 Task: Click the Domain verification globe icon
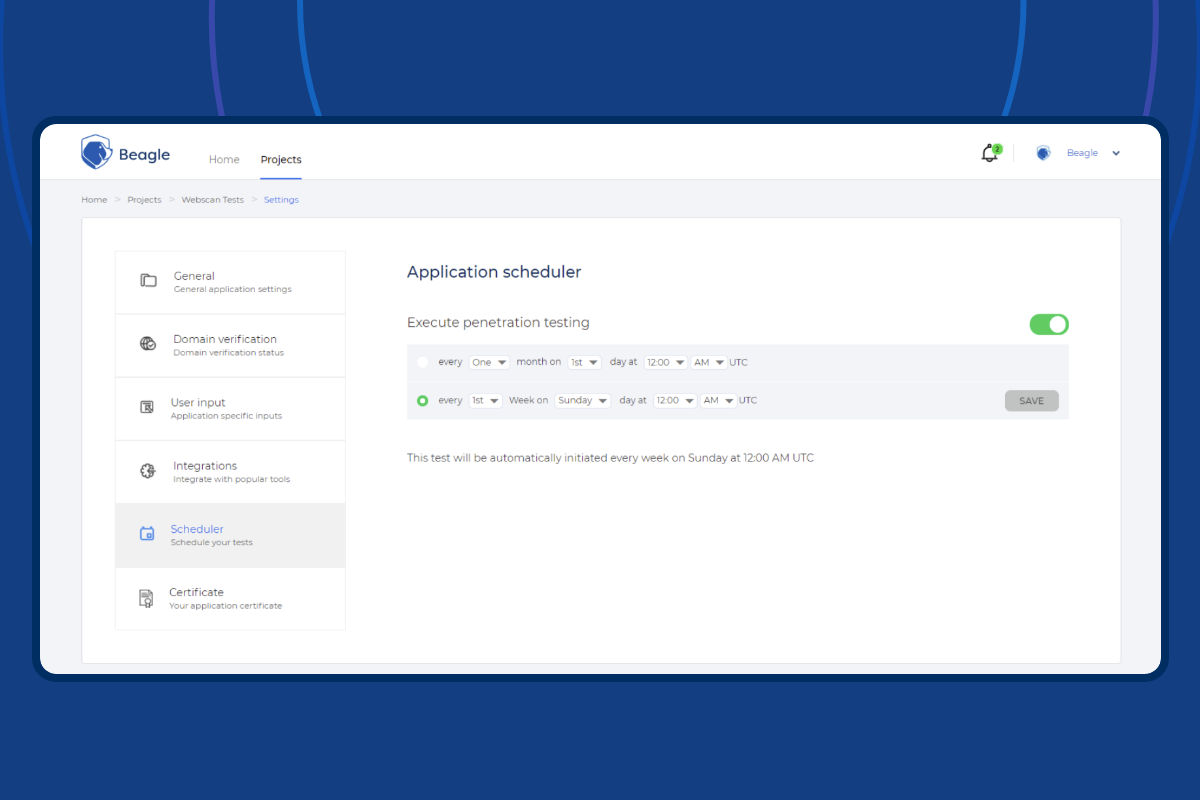coord(148,344)
